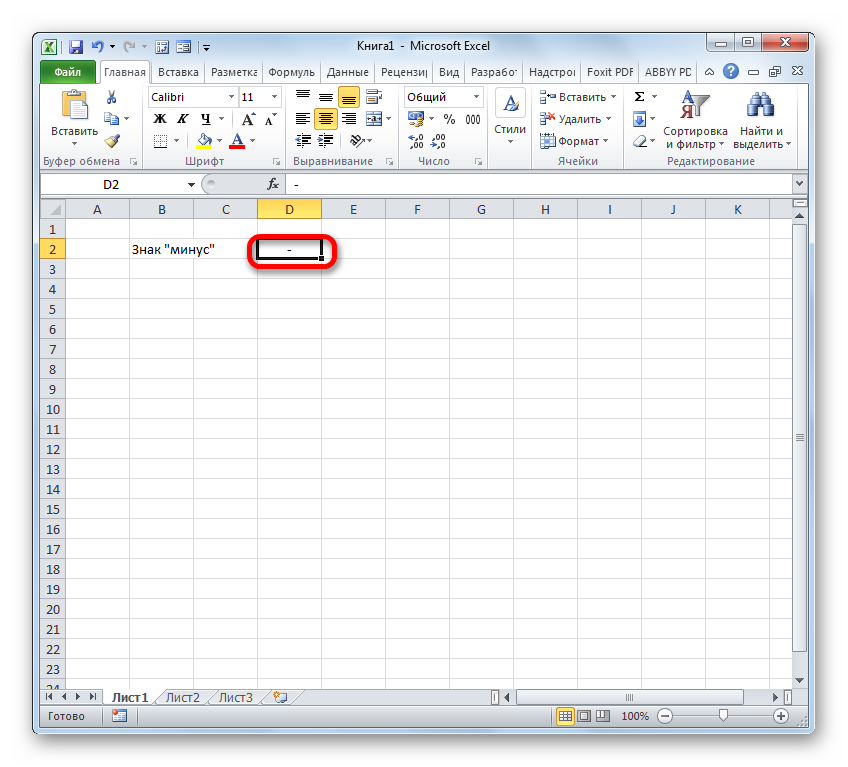Switch to the Формулы tab

pyautogui.click(x=291, y=72)
